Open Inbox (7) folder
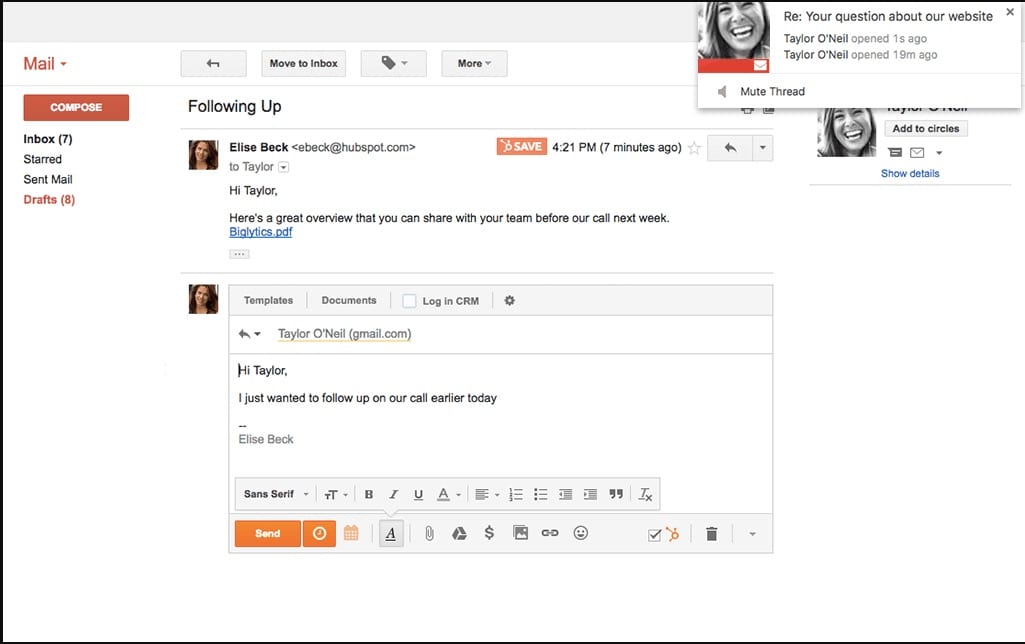1025x644 pixels. click(x=48, y=139)
